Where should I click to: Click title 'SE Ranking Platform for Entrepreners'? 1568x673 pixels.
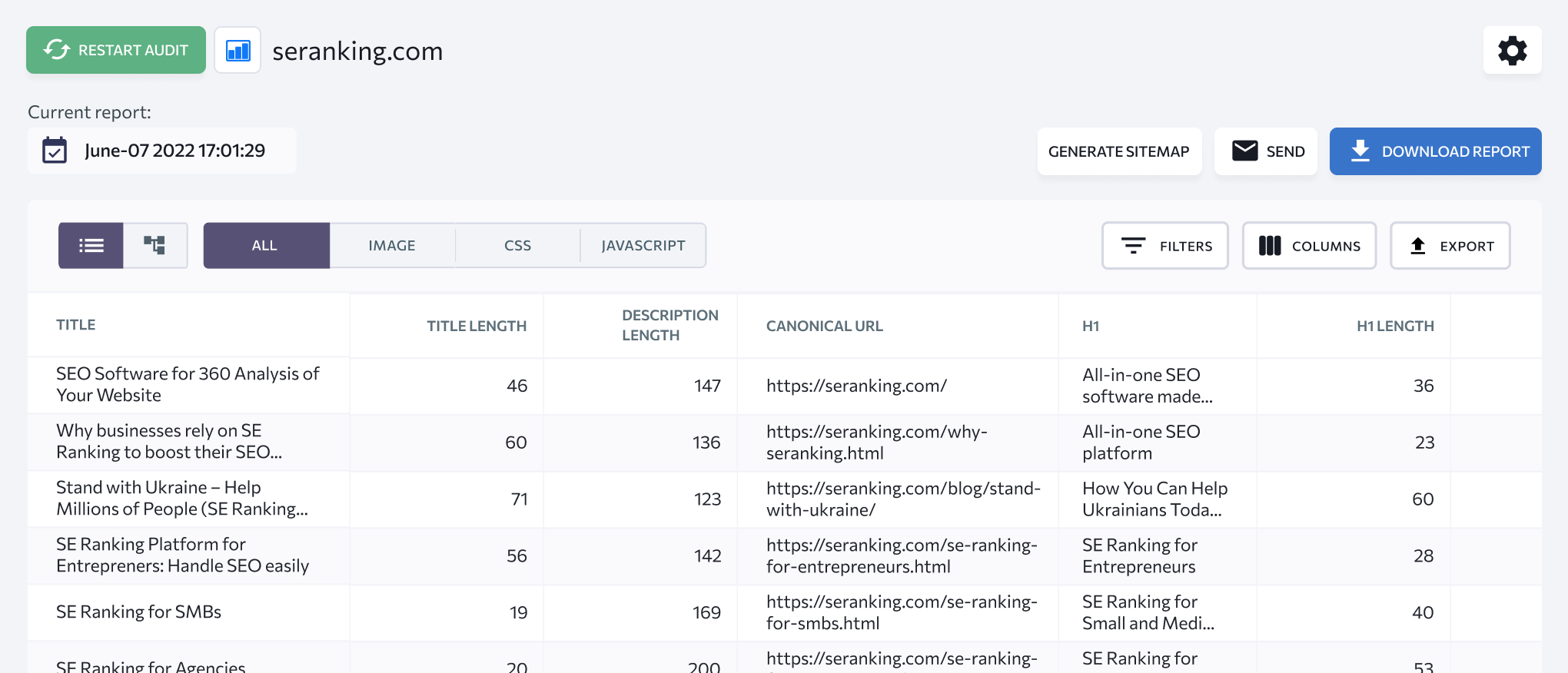tap(182, 555)
